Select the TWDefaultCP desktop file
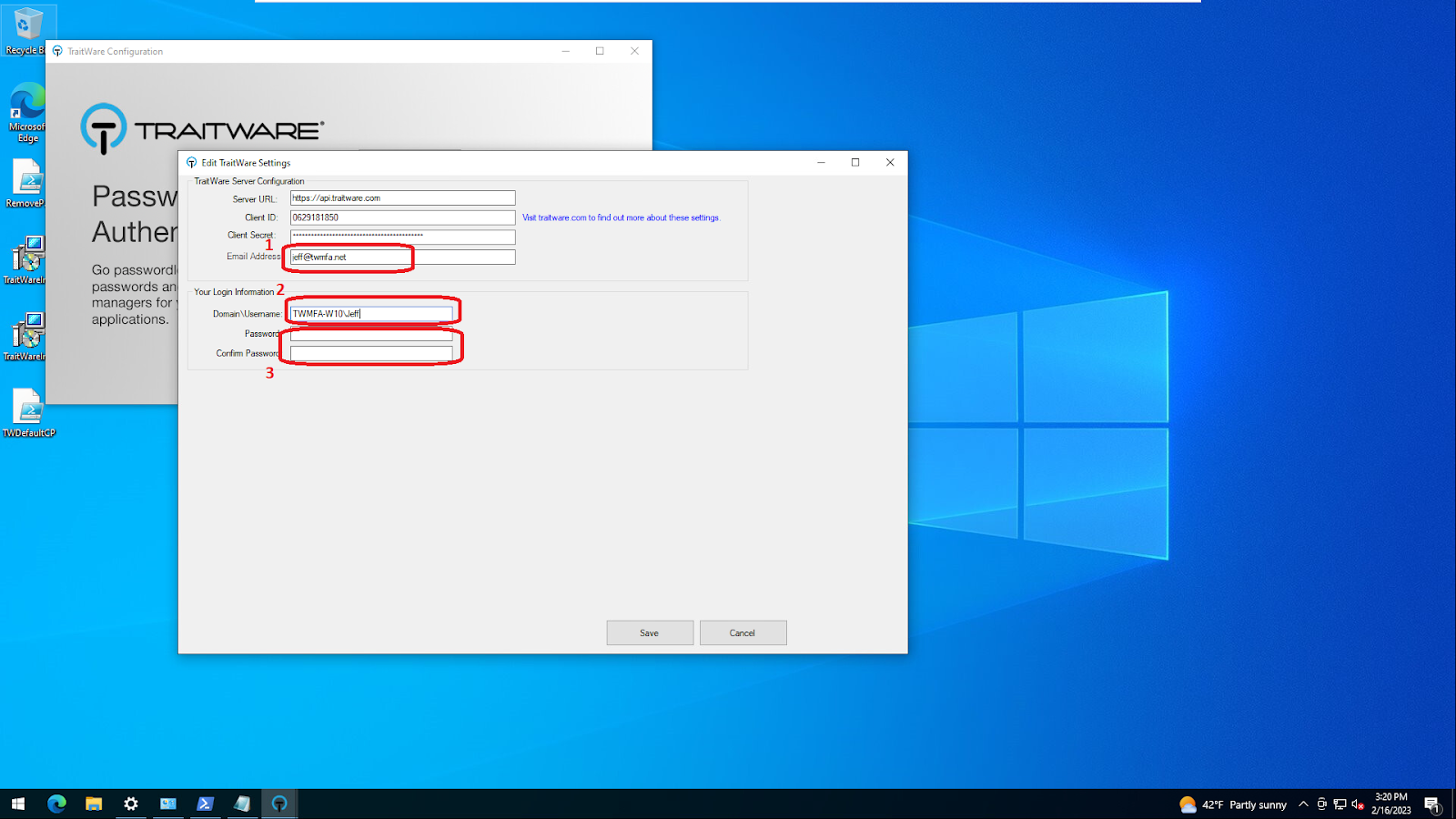The height and width of the screenshot is (819, 1456). click(x=28, y=413)
